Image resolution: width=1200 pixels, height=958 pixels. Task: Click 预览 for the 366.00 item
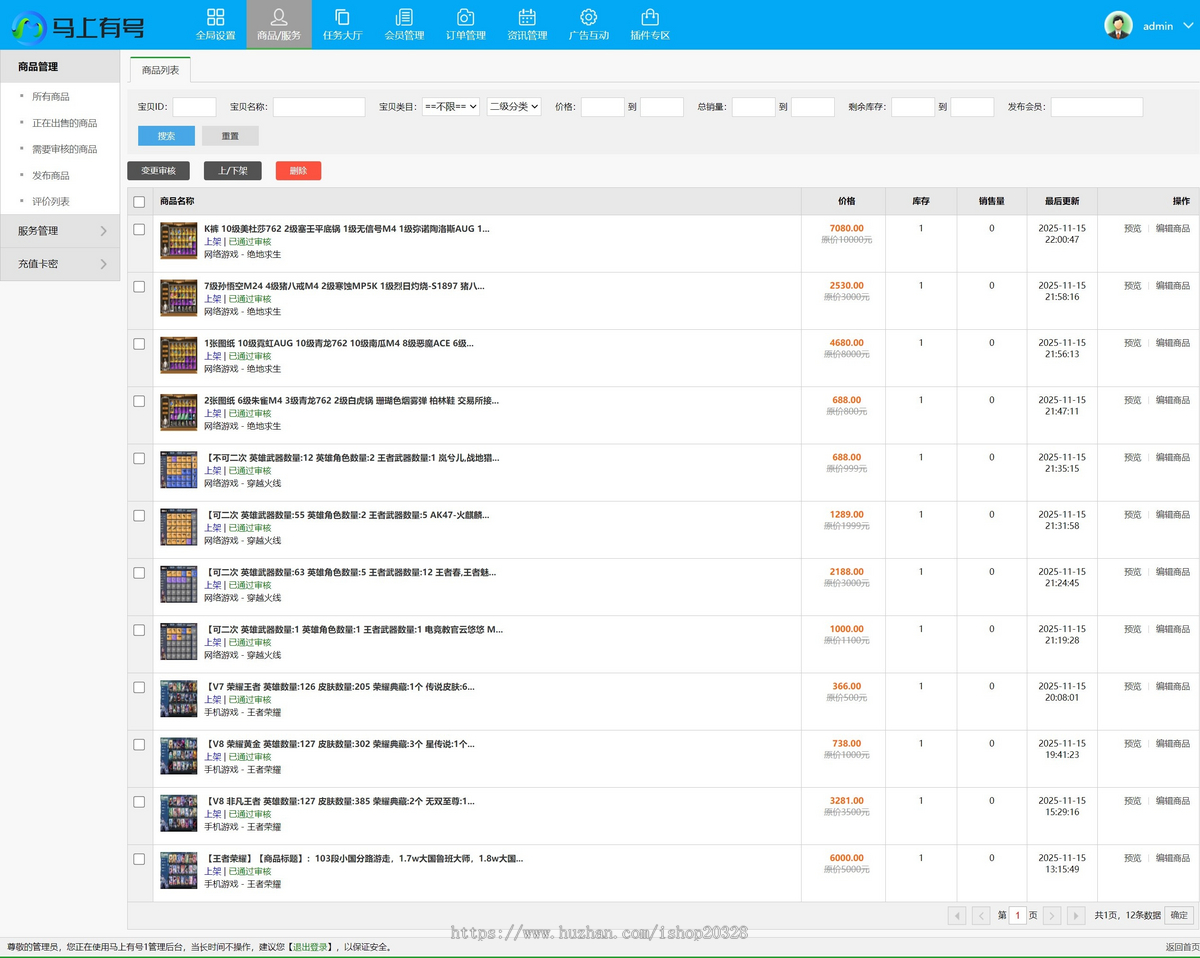pyautogui.click(x=1132, y=687)
